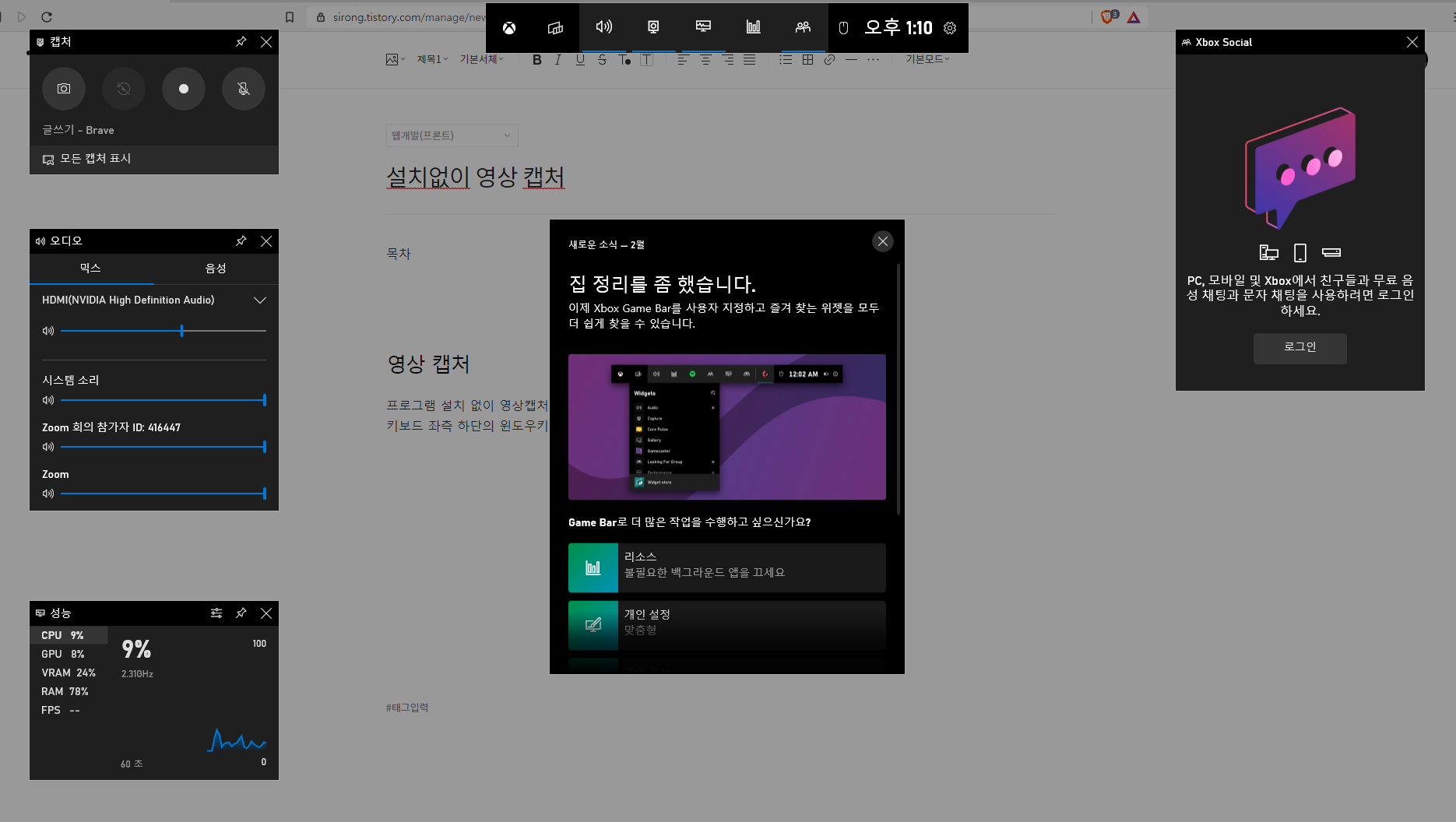Open the Xbox menu in Game Bar
Viewport: 1456px width, 822px height.
[509, 28]
